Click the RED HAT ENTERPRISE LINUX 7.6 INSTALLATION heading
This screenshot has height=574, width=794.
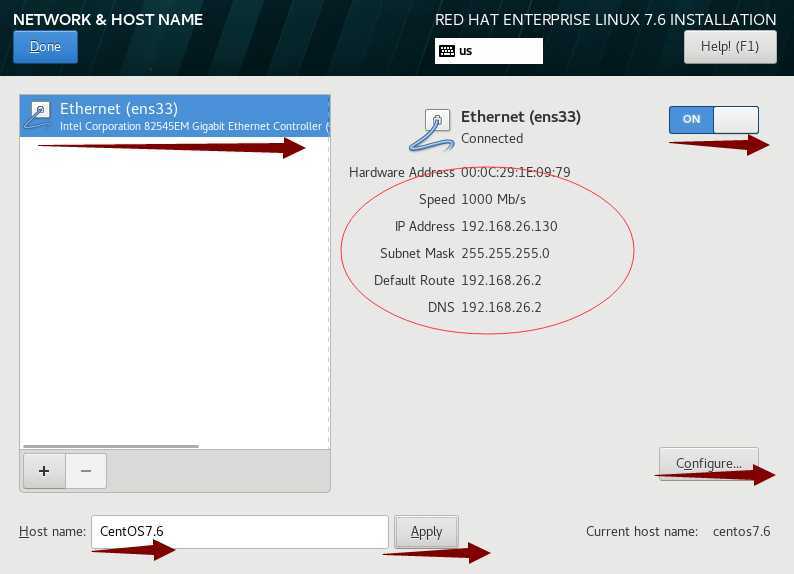coord(606,20)
